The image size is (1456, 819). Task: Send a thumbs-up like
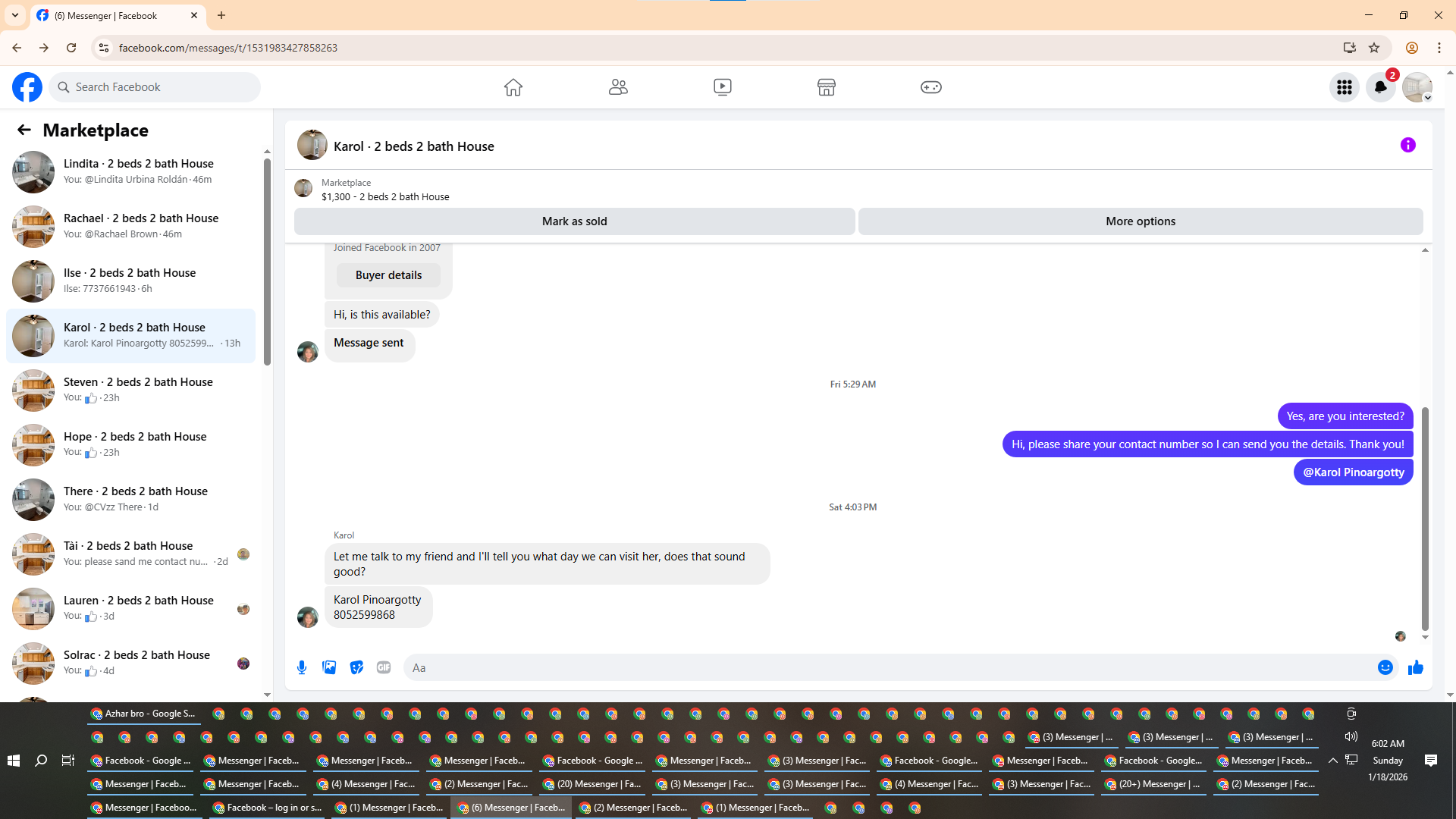coord(1416,667)
